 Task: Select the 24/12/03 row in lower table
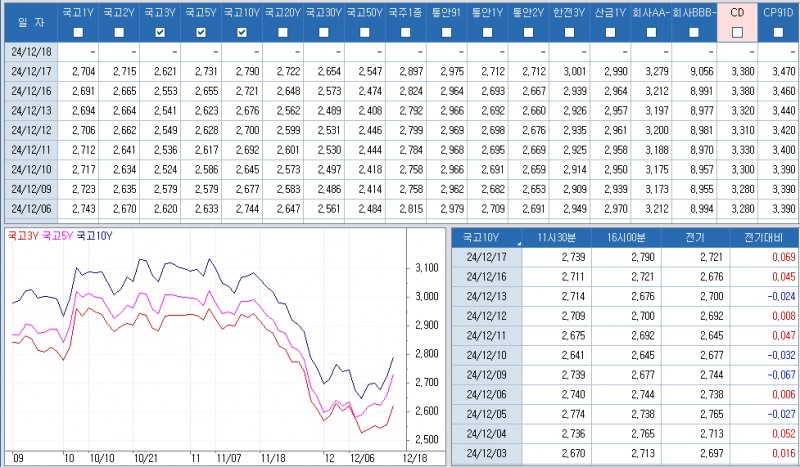click(x=486, y=452)
